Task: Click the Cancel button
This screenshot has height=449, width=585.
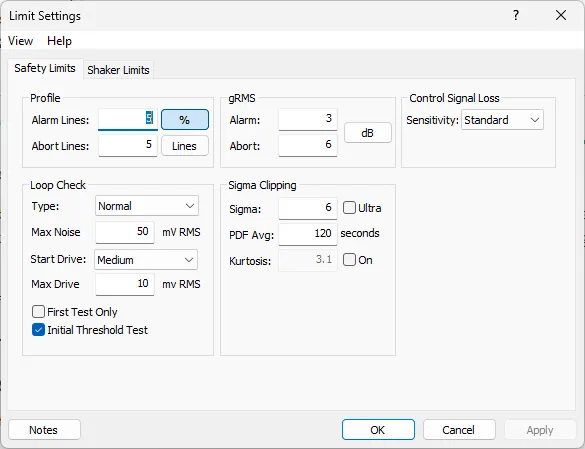Action: tap(459, 430)
